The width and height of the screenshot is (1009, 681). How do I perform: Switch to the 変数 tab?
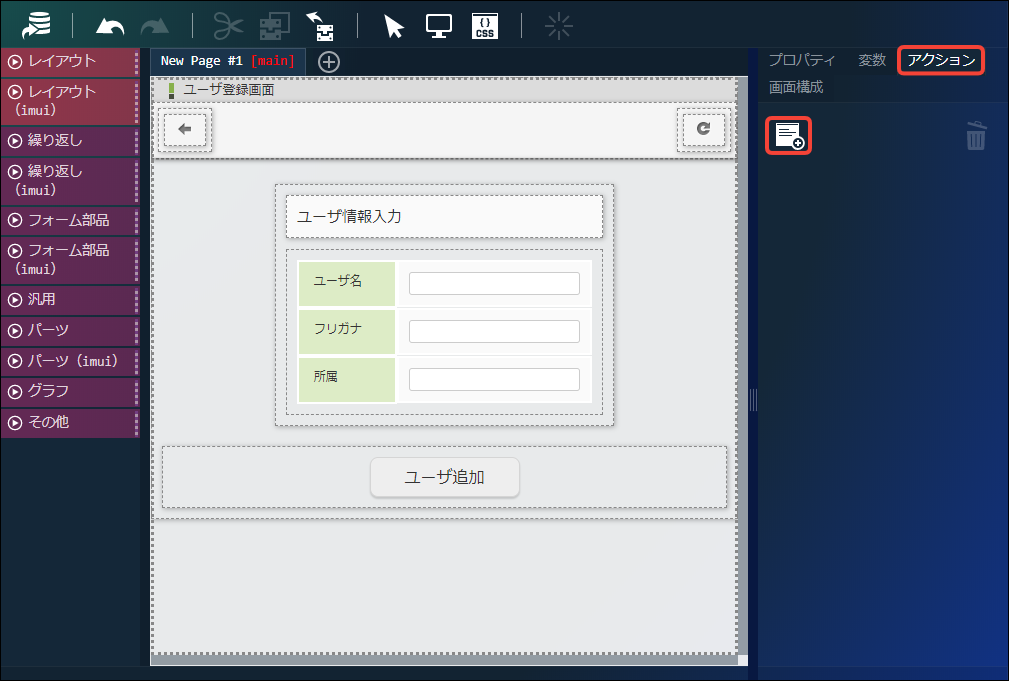[x=872, y=60]
